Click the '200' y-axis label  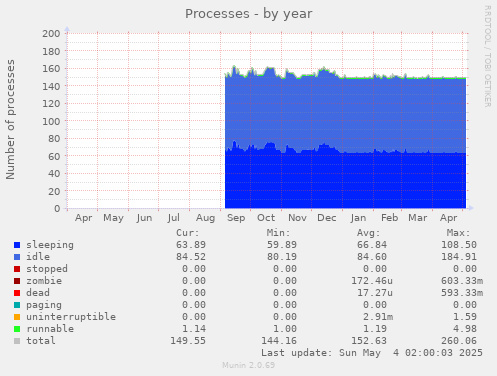pos(51,34)
